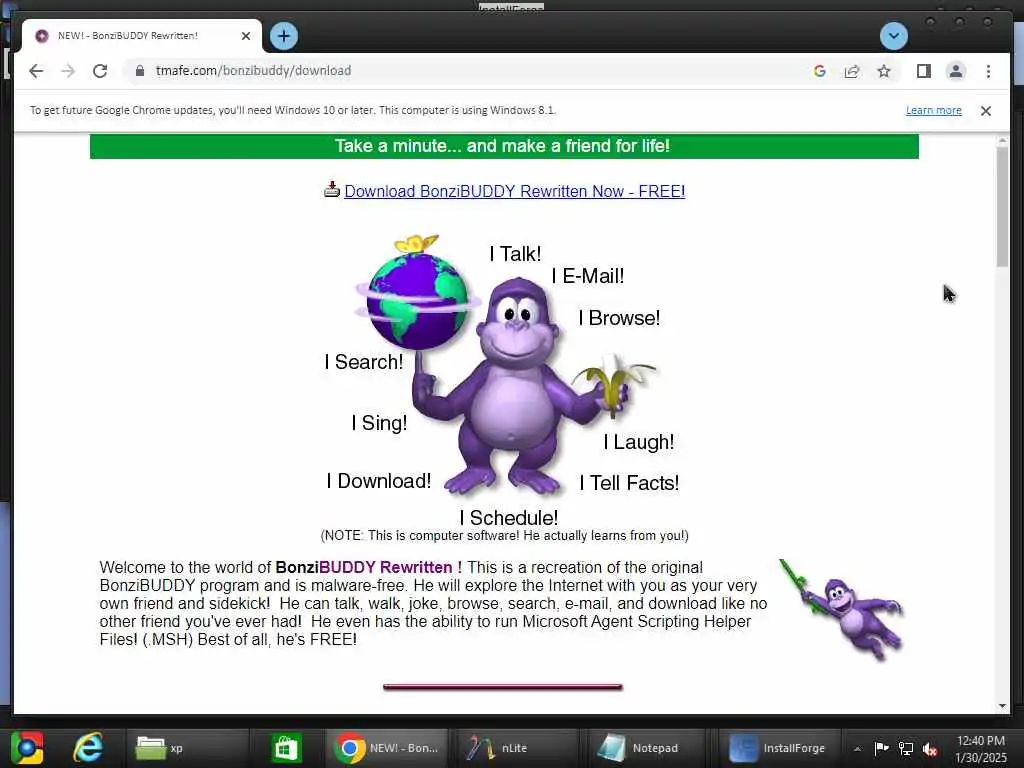Show hidden system tray icons
1024x768 pixels.
(x=857, y=748)
